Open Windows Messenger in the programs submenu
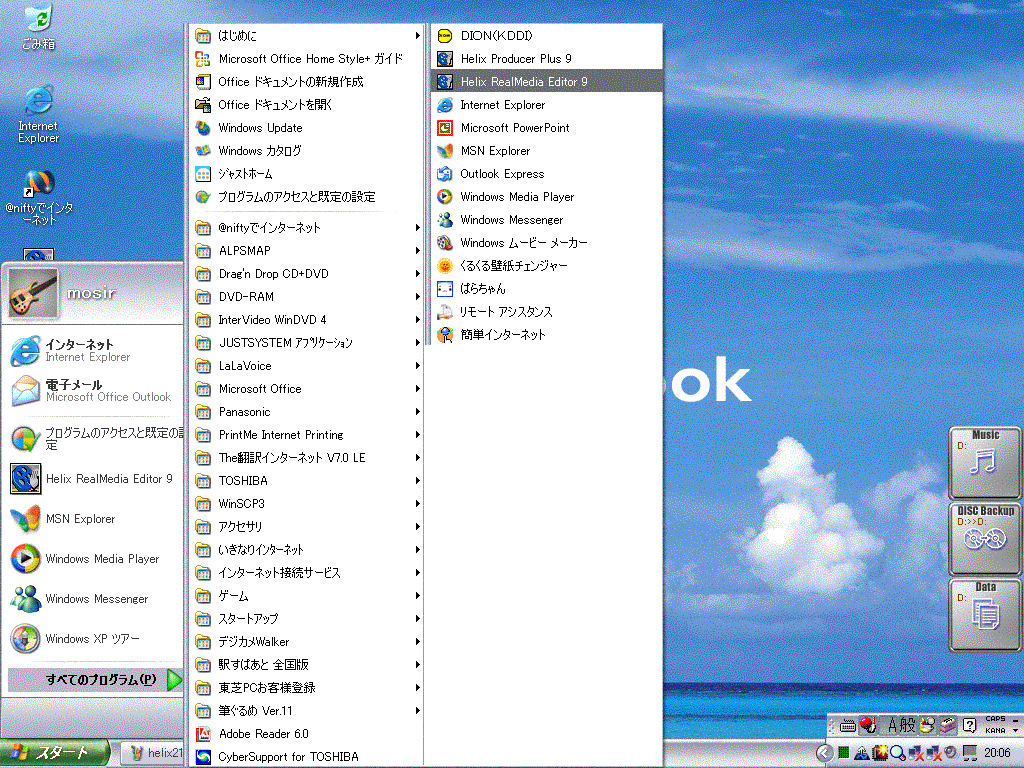Viewport: 1024px width, 768px height. 547,220
